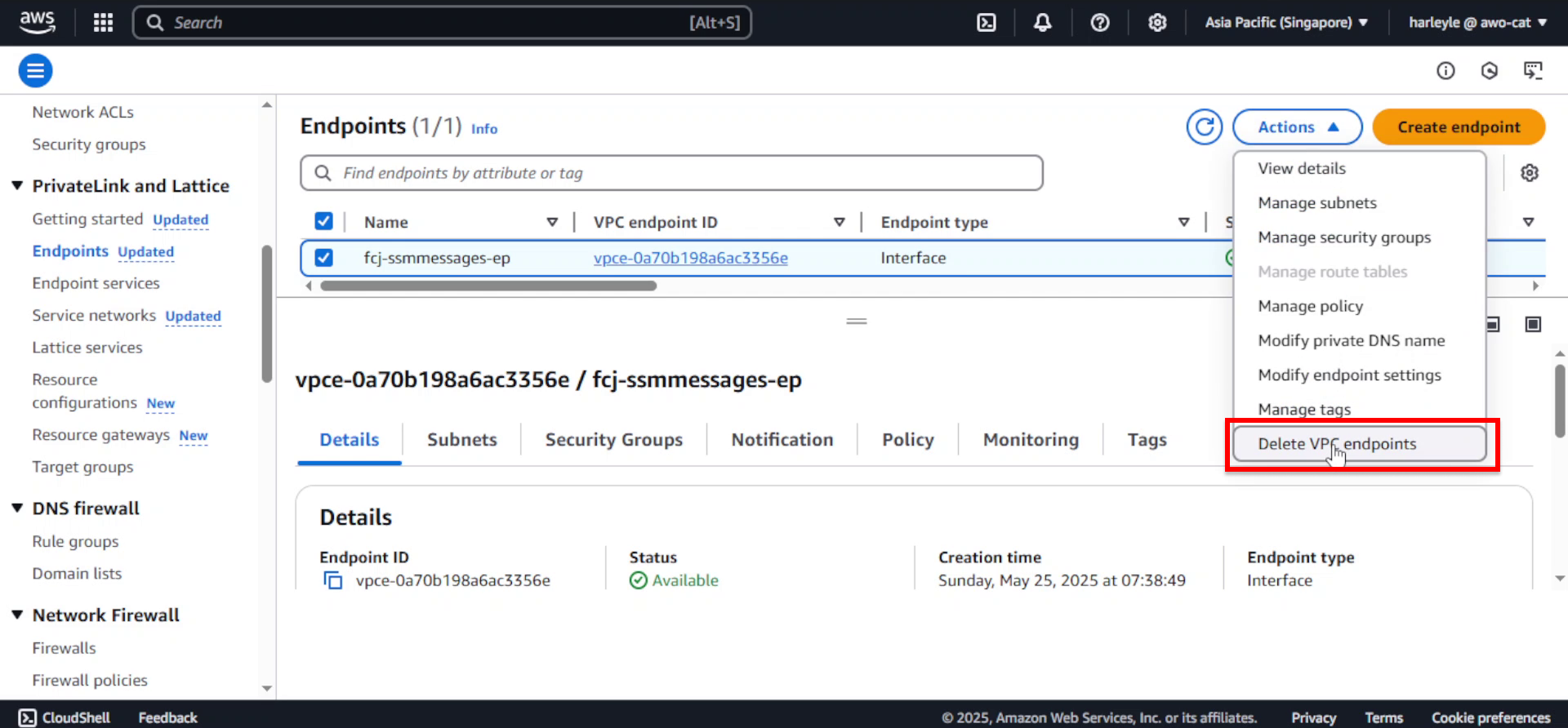Open the services grid menu

(x=103, y=22)
